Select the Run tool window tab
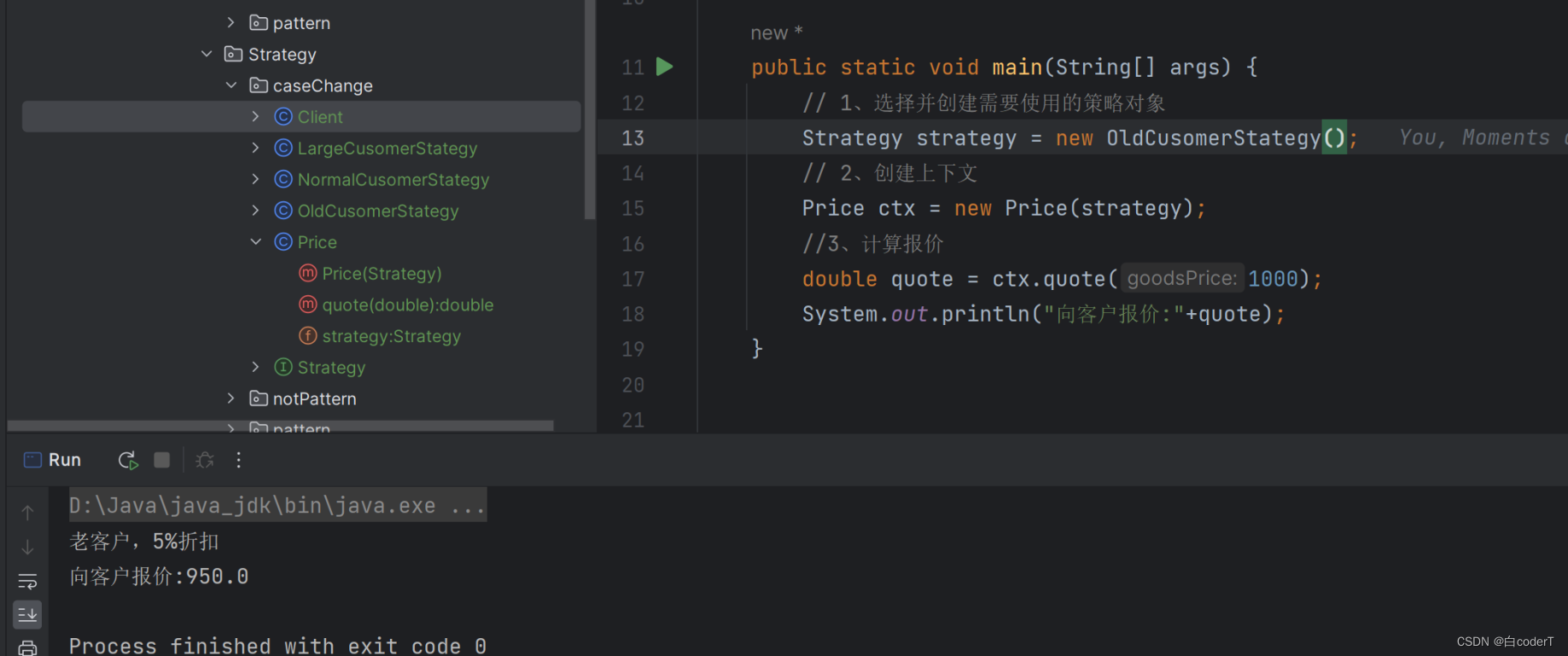1568x656 pixels. click(53, 460)
